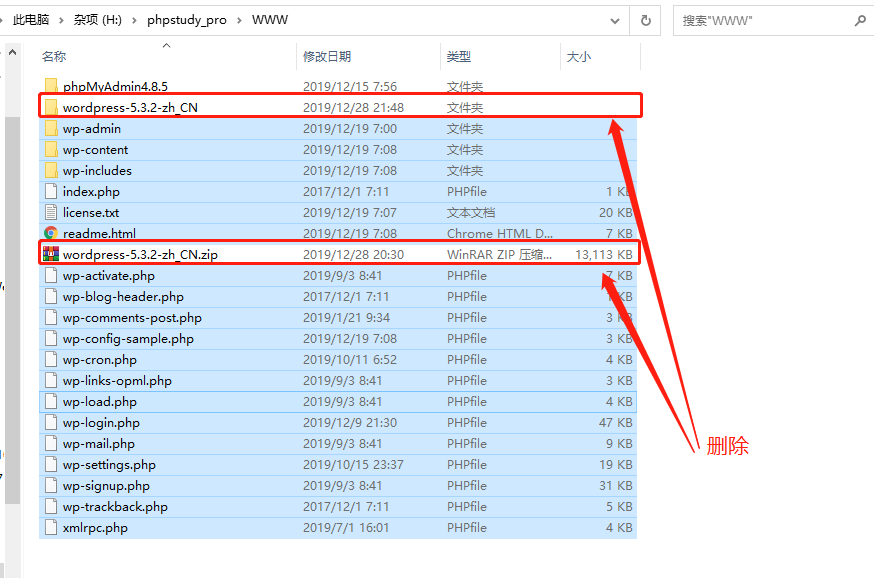
Task: Select the wp-settings.php file name
Action: [109, 465]
